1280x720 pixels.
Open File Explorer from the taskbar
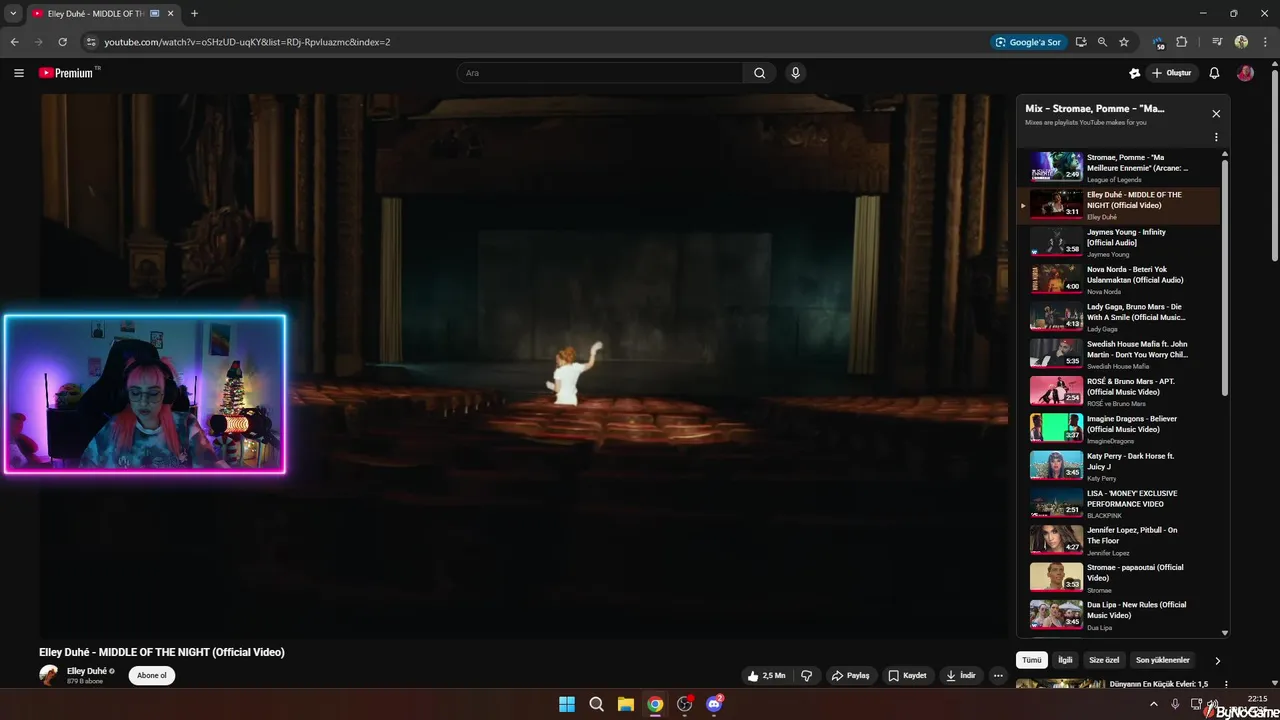[x=626, y=704]
